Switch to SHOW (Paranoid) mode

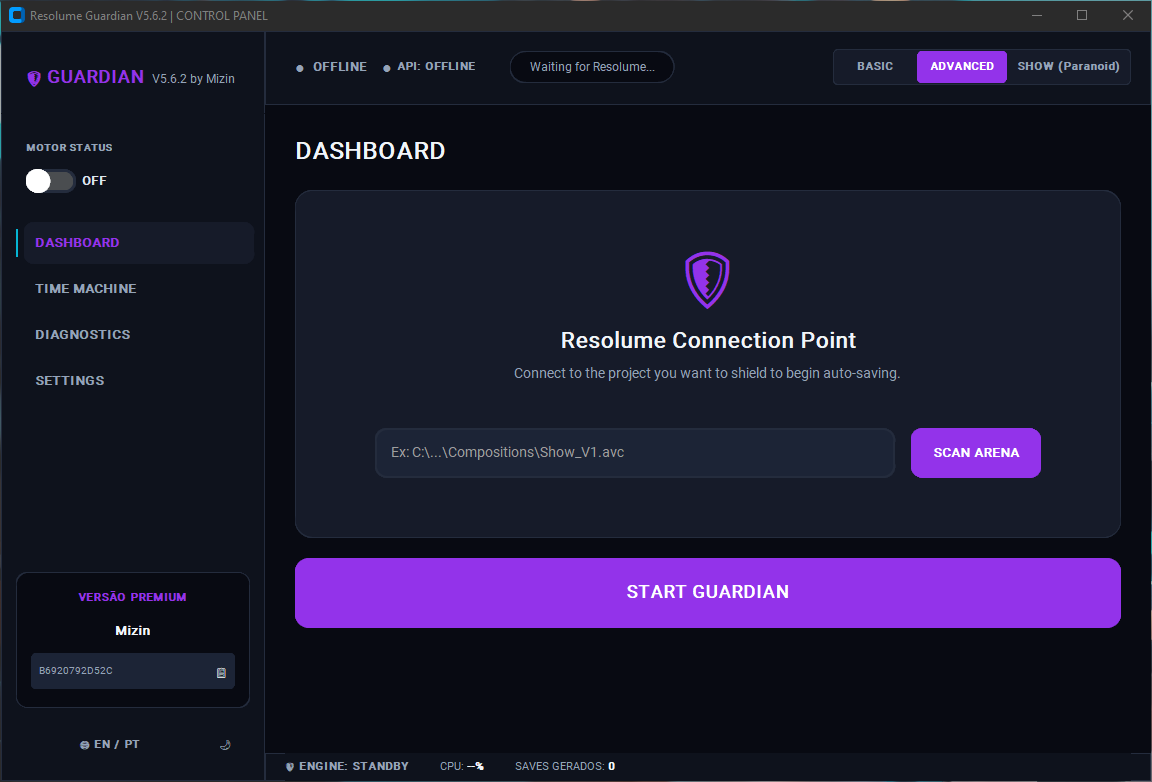click(1068, 66)
